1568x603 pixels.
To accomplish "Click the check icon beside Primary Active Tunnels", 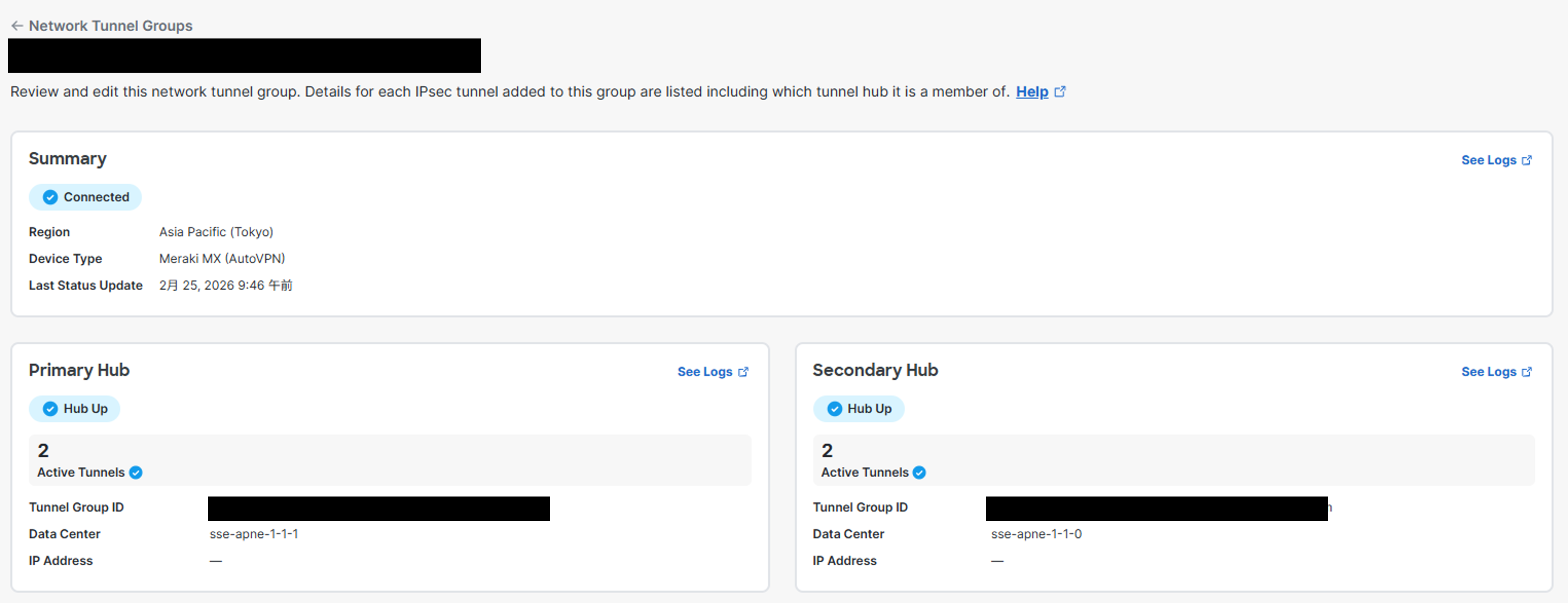I will coord(136,473).
